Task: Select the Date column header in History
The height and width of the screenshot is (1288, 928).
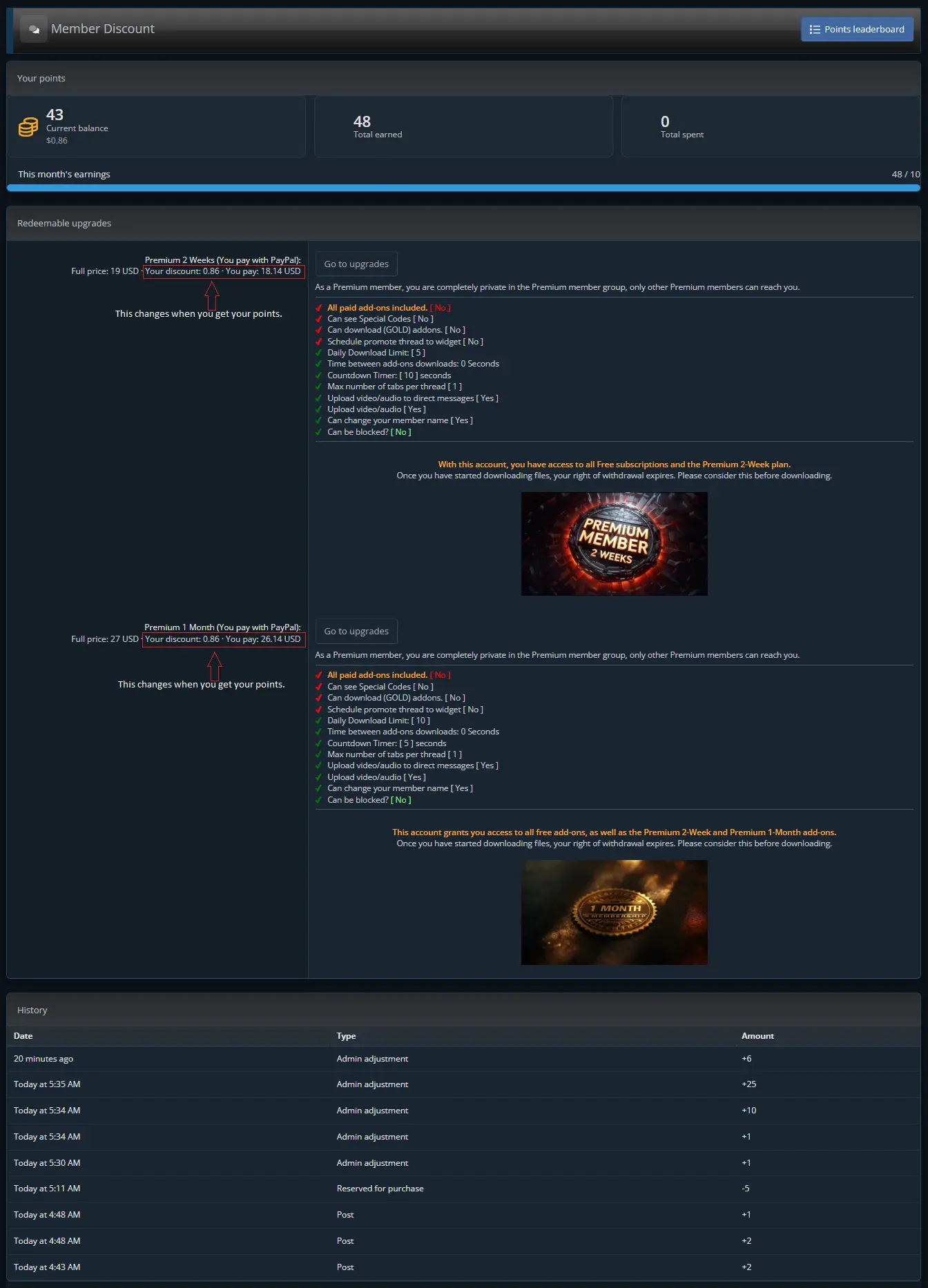Action: (x=23, y=1035)
